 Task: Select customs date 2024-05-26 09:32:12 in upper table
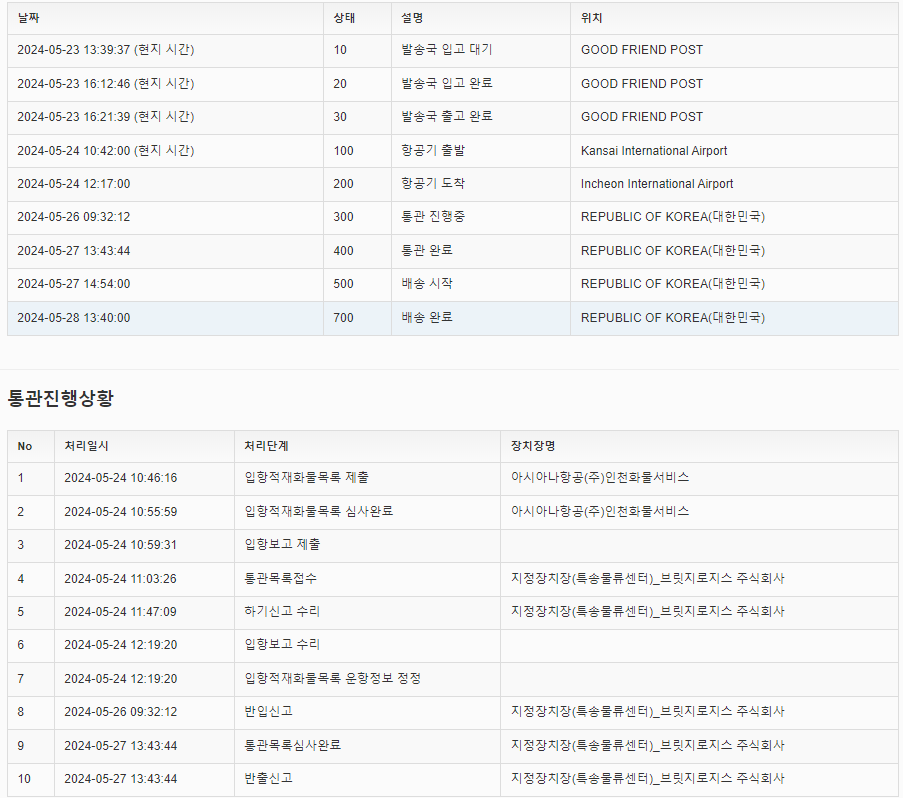(x=74, y=217)
